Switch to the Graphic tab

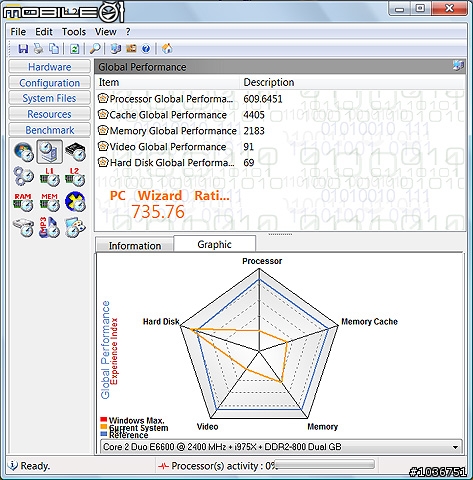[x=214, y=244]
